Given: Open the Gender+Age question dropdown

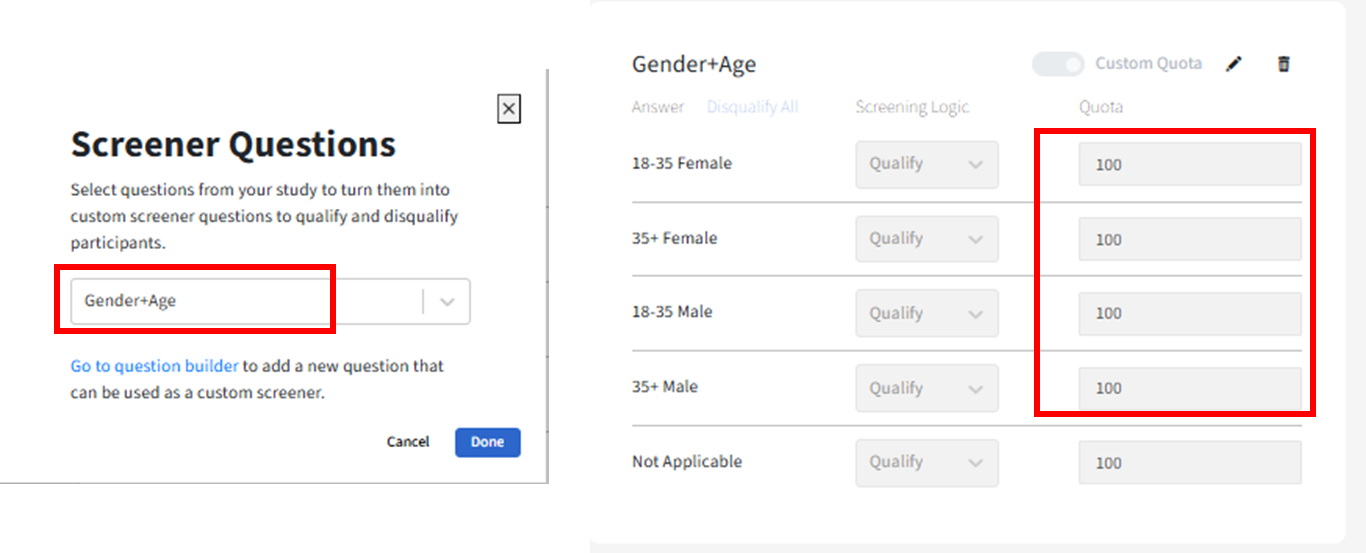Looking at the screenshot, I should point(250,301).
